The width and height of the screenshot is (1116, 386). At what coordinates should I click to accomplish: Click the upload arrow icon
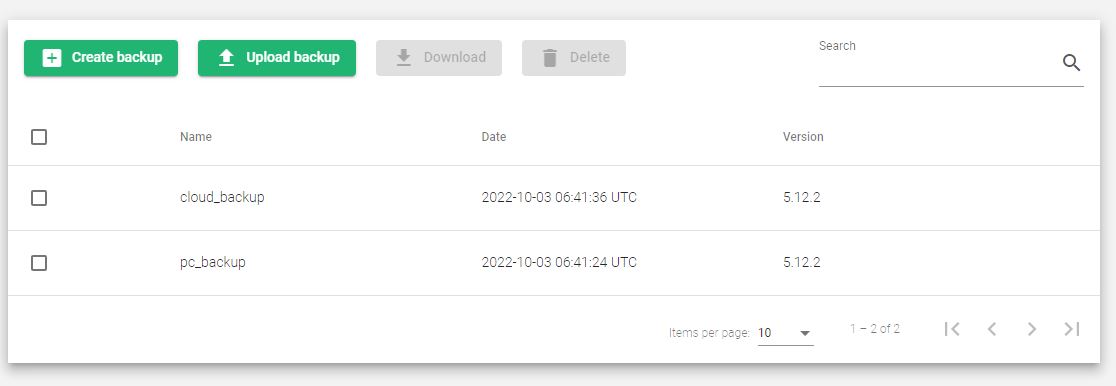pos(226,58)
